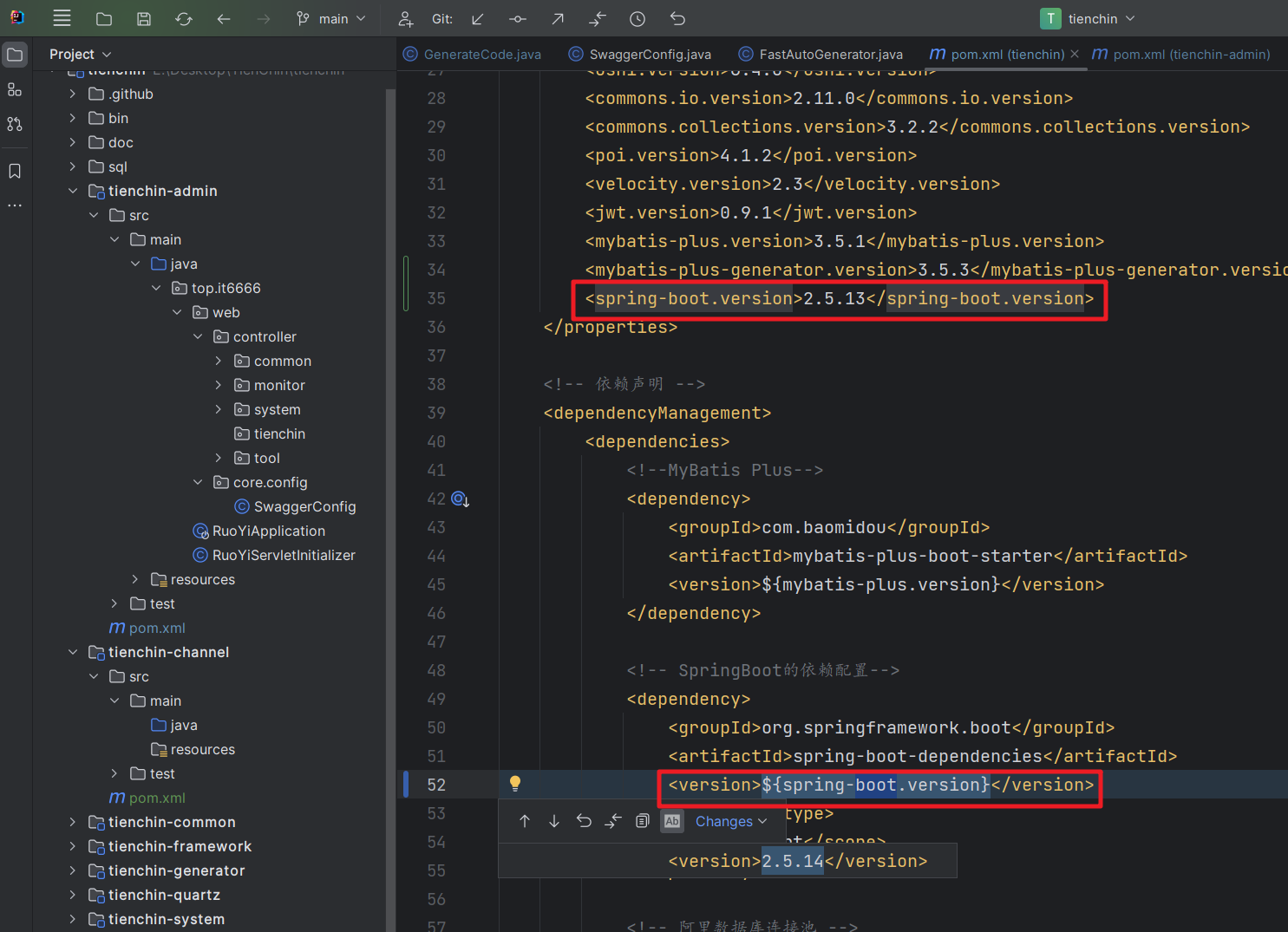The height and width of the screenshot is (932, 1288).
Task: Click the ${mybatis-plus.version} text on line 45
Action: point(881,584)
